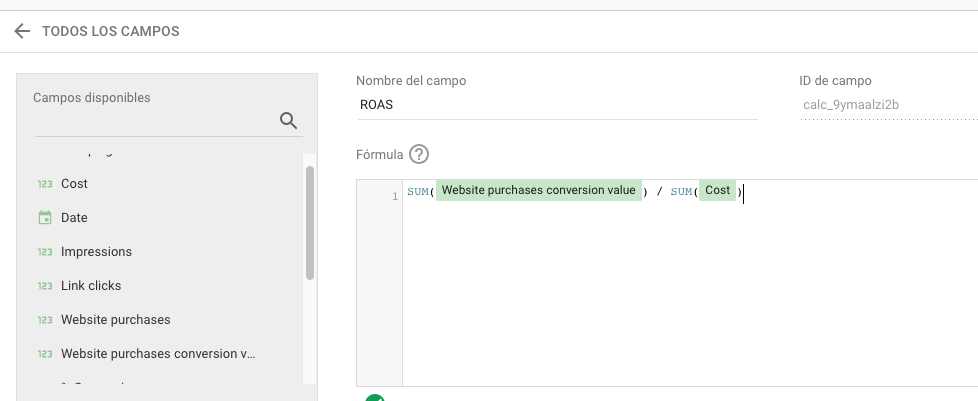
Task: Select the Impressions field
Action: coord(96,252)
